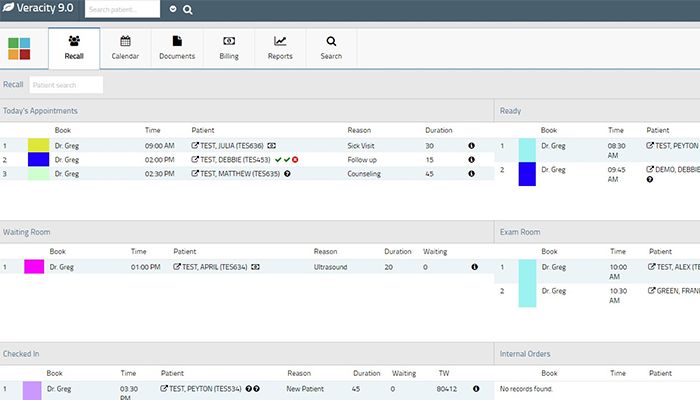Click first green checkmark on Debbie's row

(278, 159)
